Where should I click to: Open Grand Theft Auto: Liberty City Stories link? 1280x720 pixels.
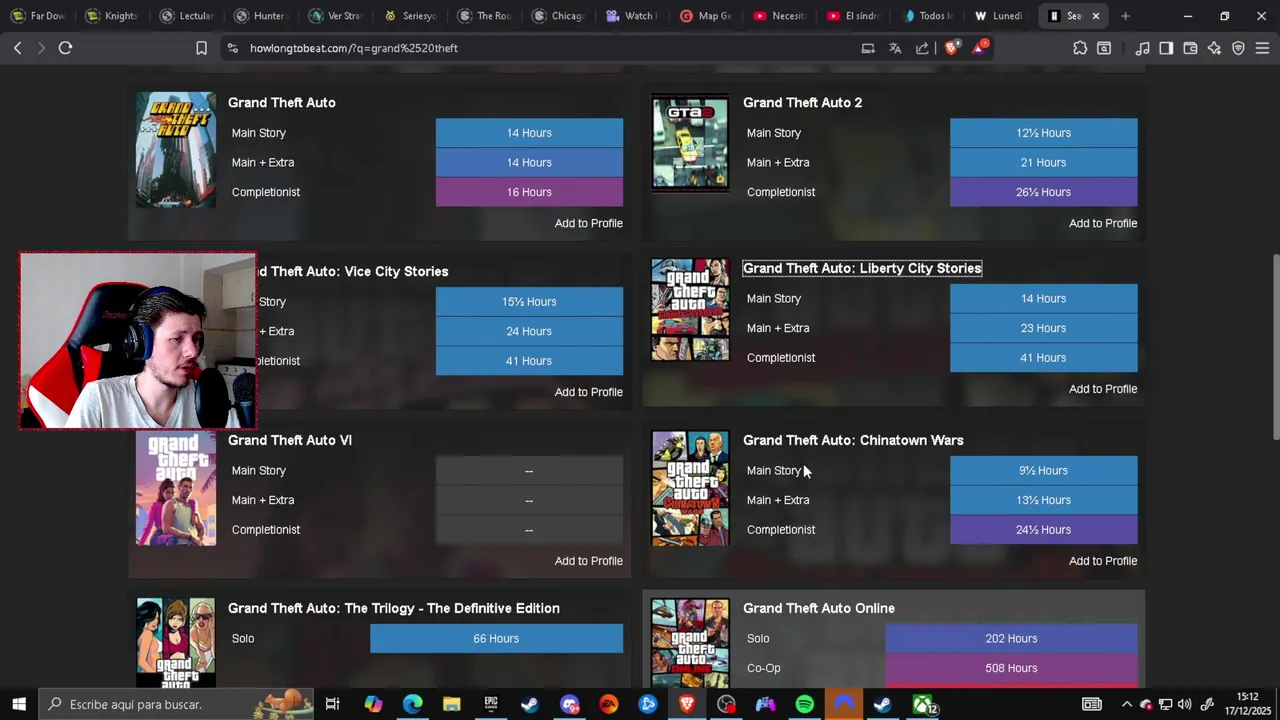[x=862, y=268]
